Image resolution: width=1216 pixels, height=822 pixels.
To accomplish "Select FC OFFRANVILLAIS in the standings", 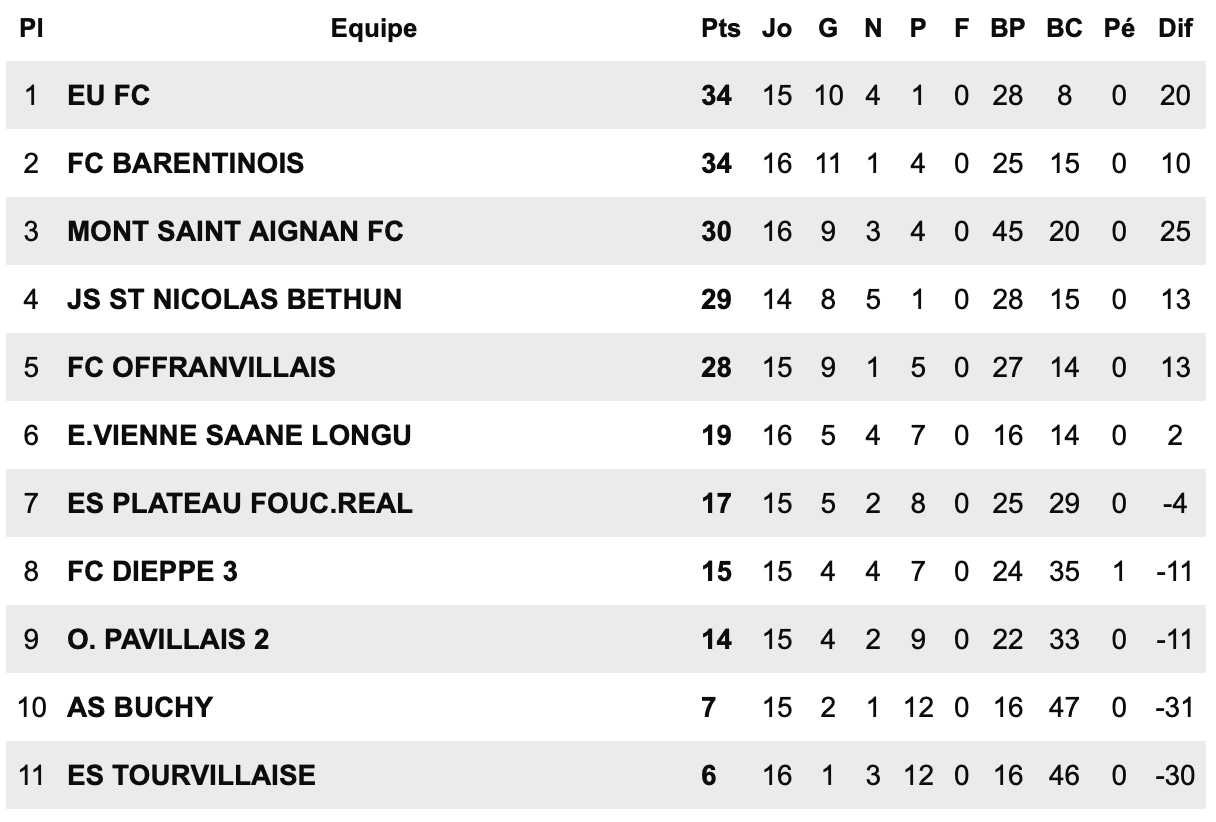I will click(x=201, y=367).
